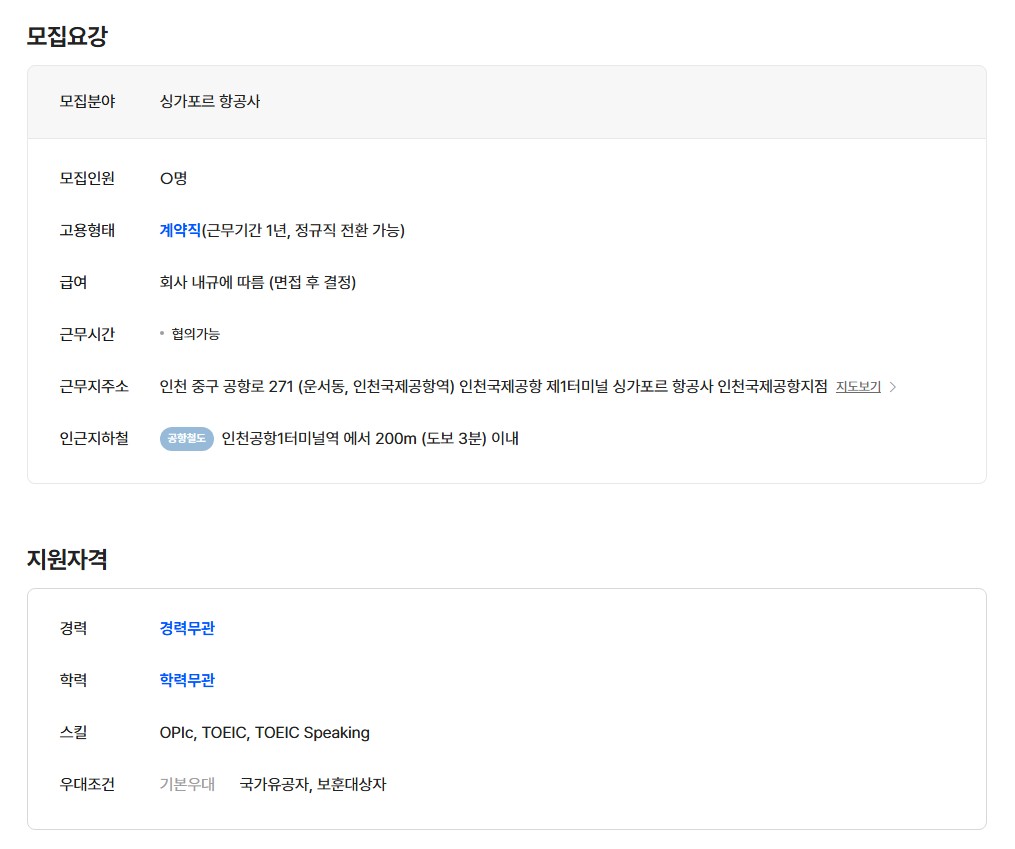1015x849 pixels.
Task: Click the 회사 내규에 따름 salary text
Action: (x=257, y=283)
